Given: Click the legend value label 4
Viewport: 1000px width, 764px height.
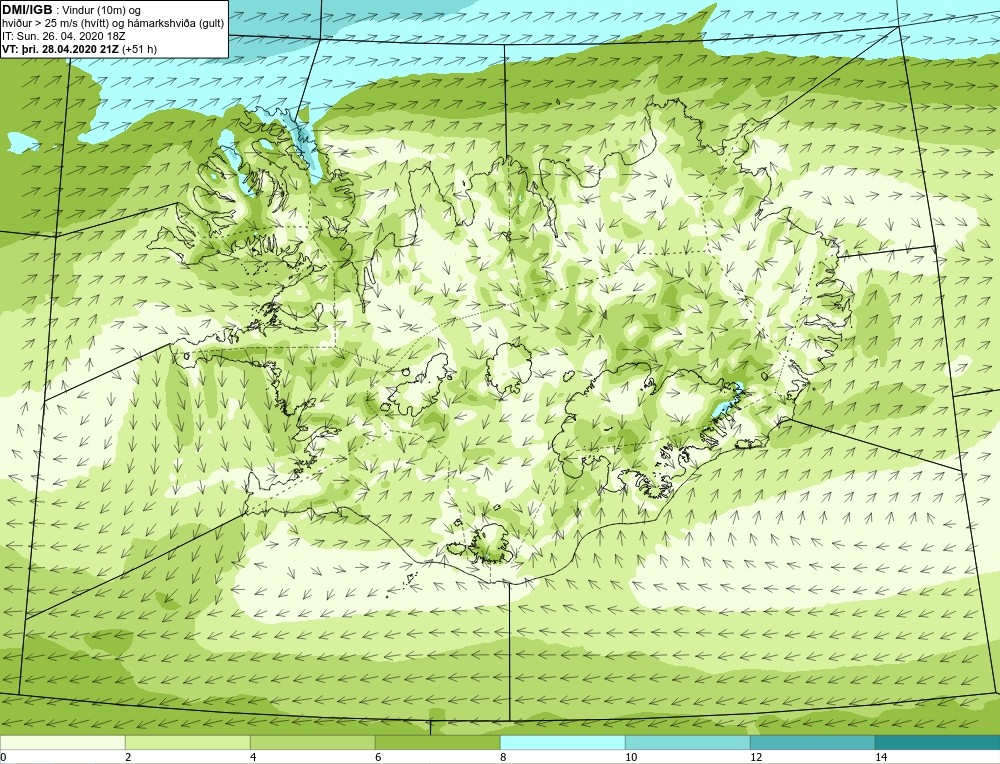Looking at the screenshot, I should [x=253, y=757].
